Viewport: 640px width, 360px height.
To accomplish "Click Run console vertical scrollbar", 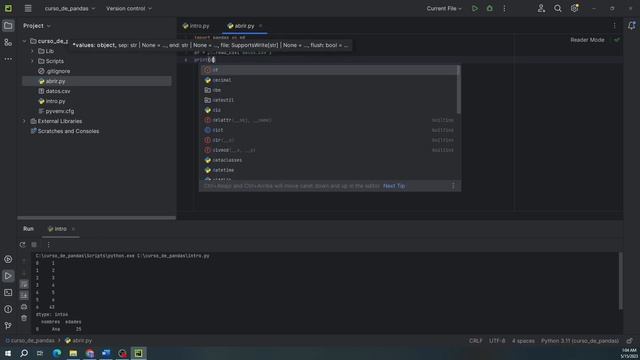I will [x=620, y=281].
